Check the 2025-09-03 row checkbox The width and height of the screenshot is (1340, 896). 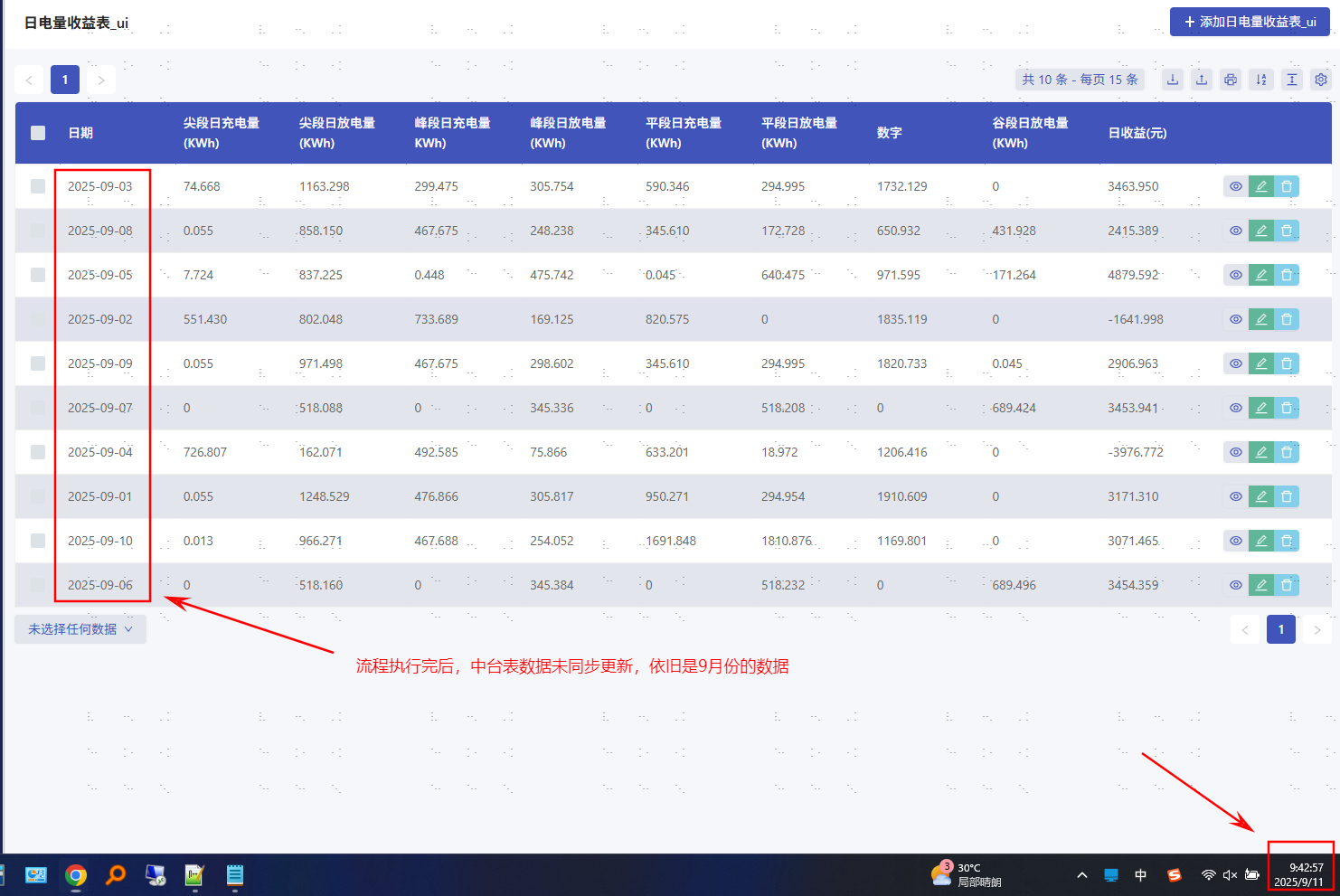pyautogui.click(x=38, y=186)
